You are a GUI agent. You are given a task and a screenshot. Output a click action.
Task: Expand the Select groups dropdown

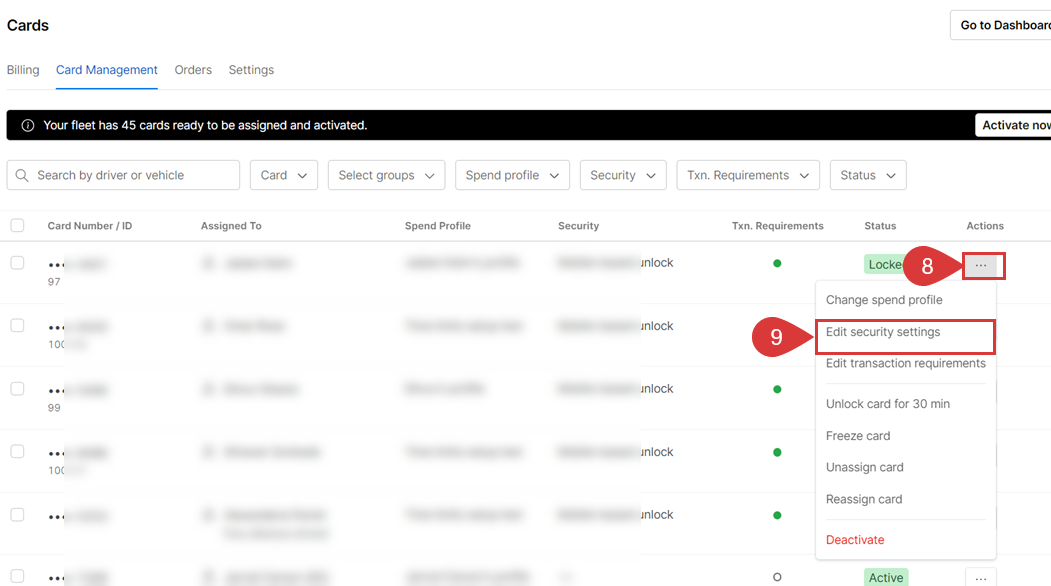click(386, 175)
